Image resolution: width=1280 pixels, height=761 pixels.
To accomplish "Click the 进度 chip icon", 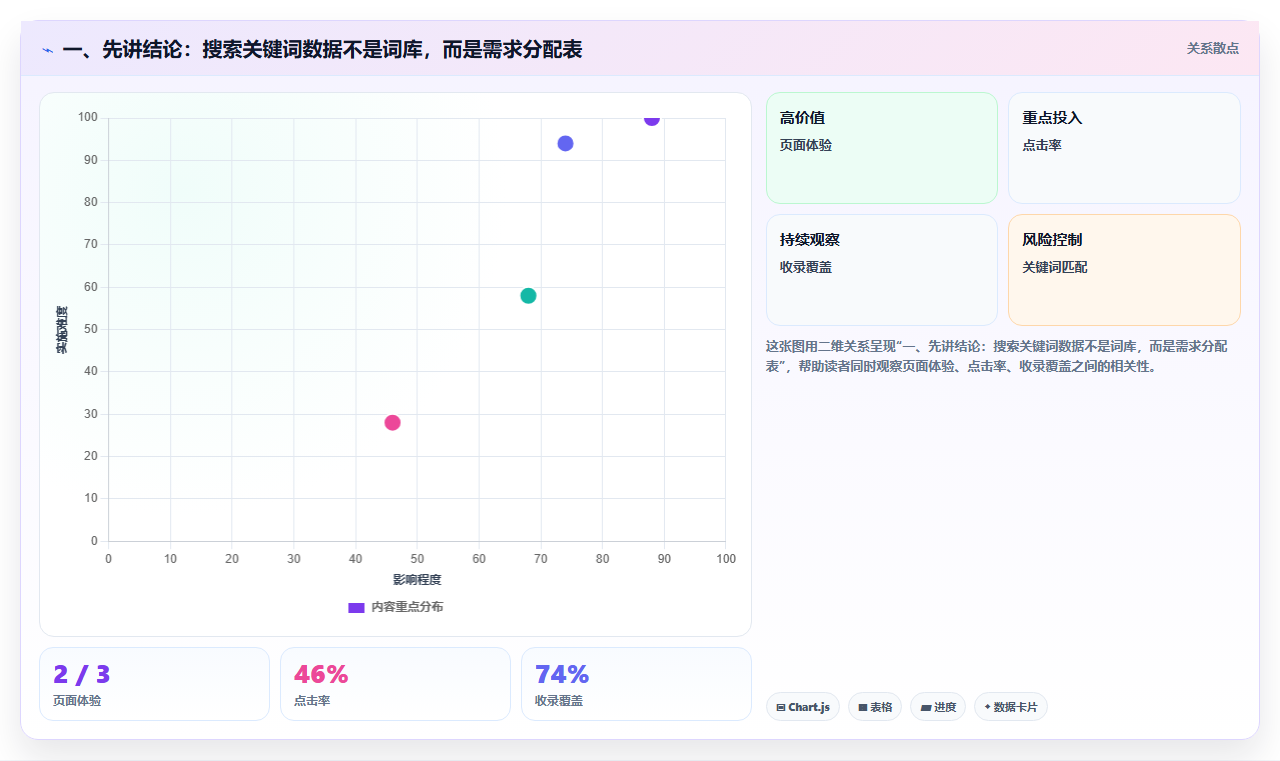I will coord(926,708).
